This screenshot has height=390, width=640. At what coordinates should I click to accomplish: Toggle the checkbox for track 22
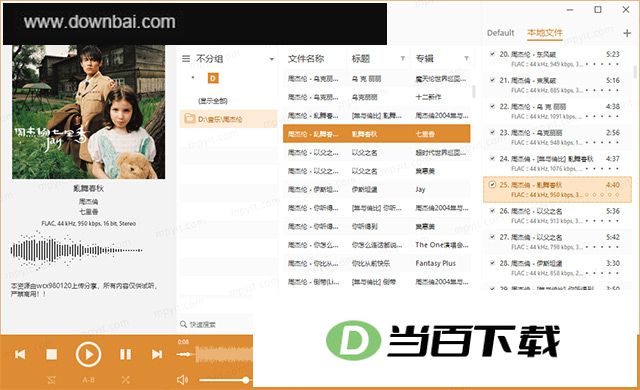point(492,106)
